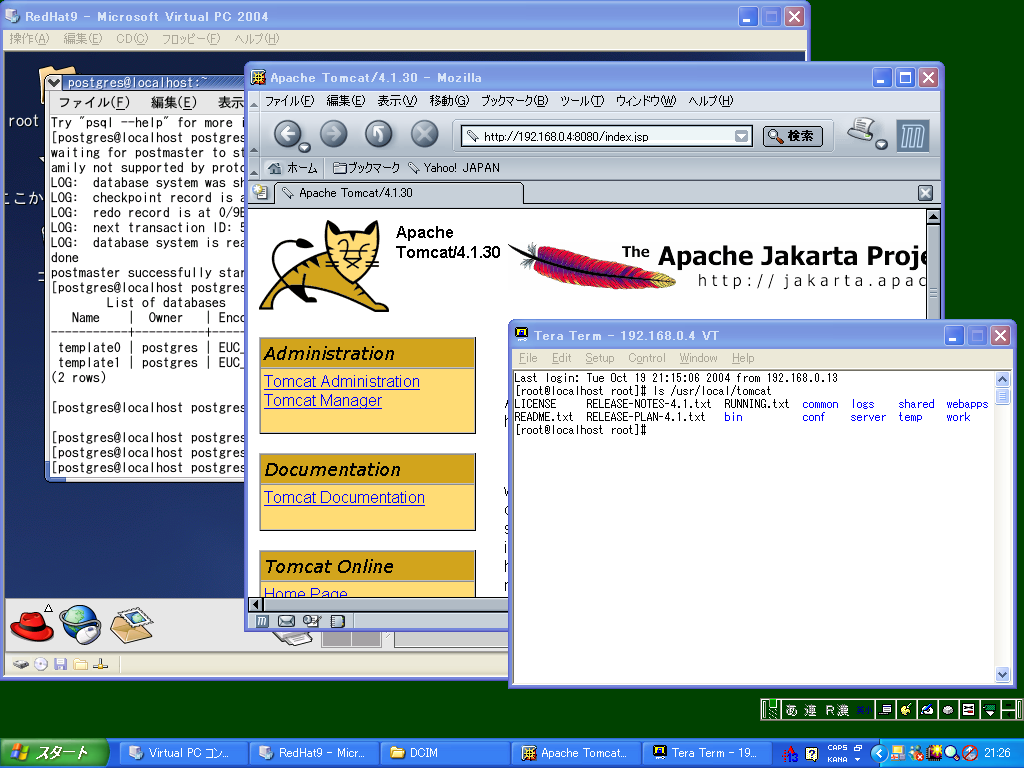Click the Forward arrow in Mozilla toolbar
Screen dimensions: 1024x768
pyautogui.click(x=333, y=134)
